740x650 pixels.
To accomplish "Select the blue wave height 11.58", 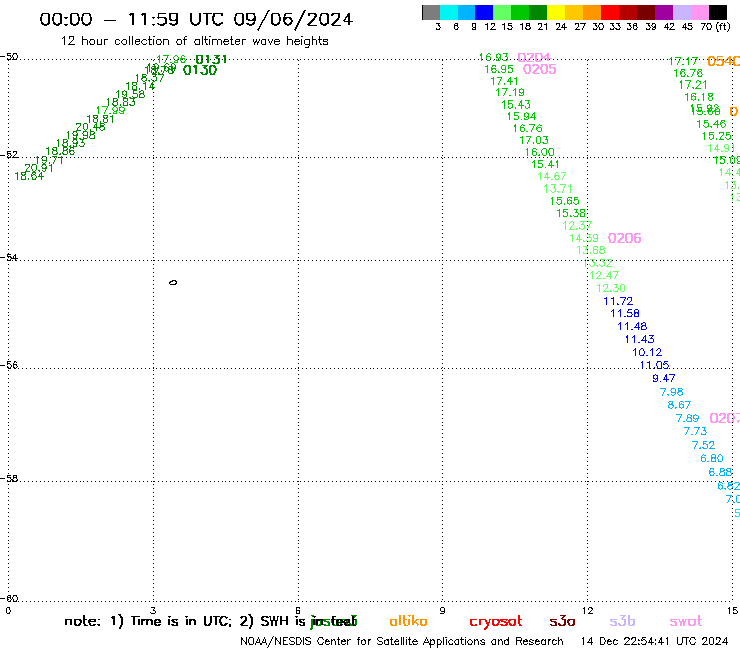I will coord(625,313).
